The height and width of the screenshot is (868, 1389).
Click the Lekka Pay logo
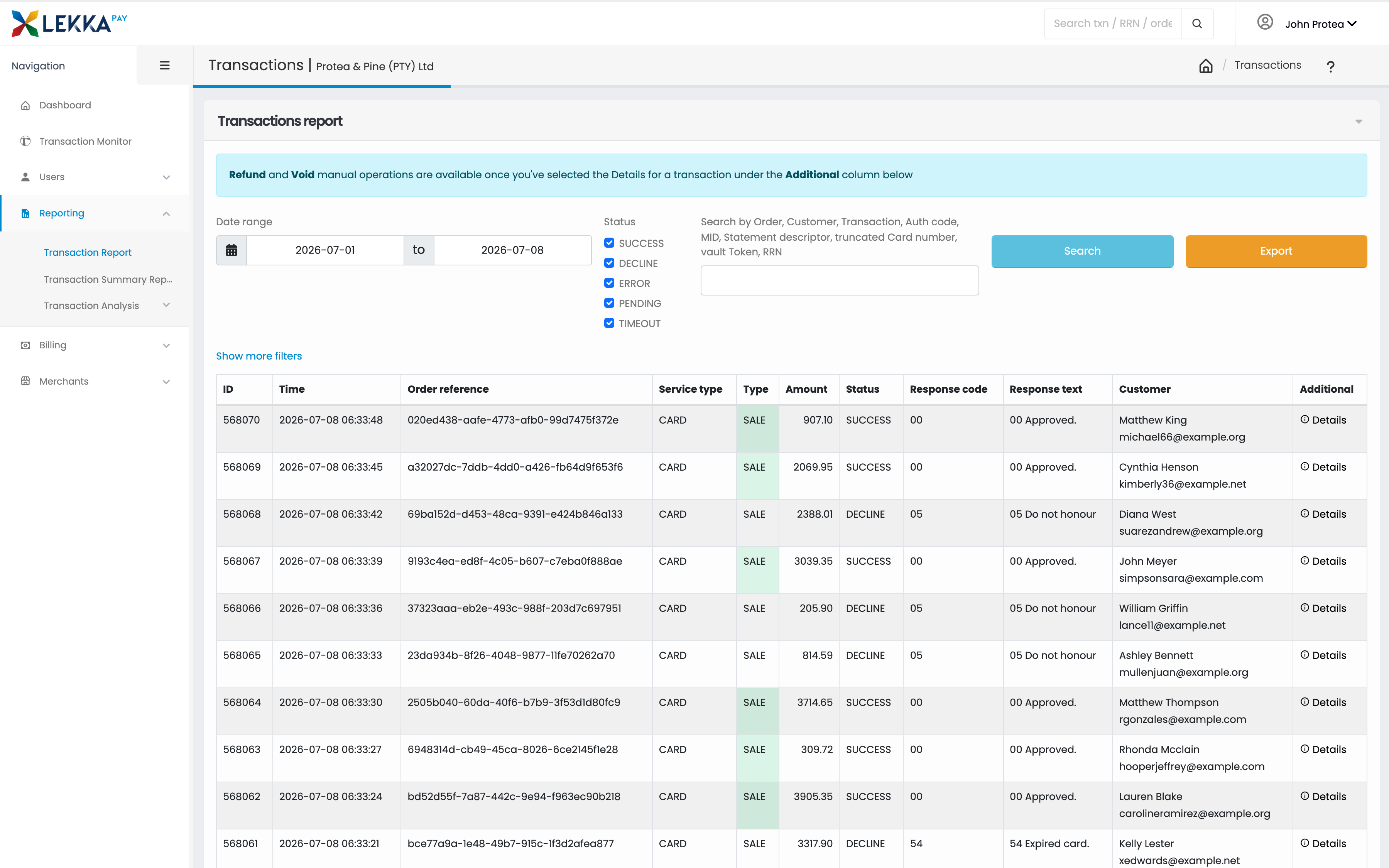pos(69,24)
